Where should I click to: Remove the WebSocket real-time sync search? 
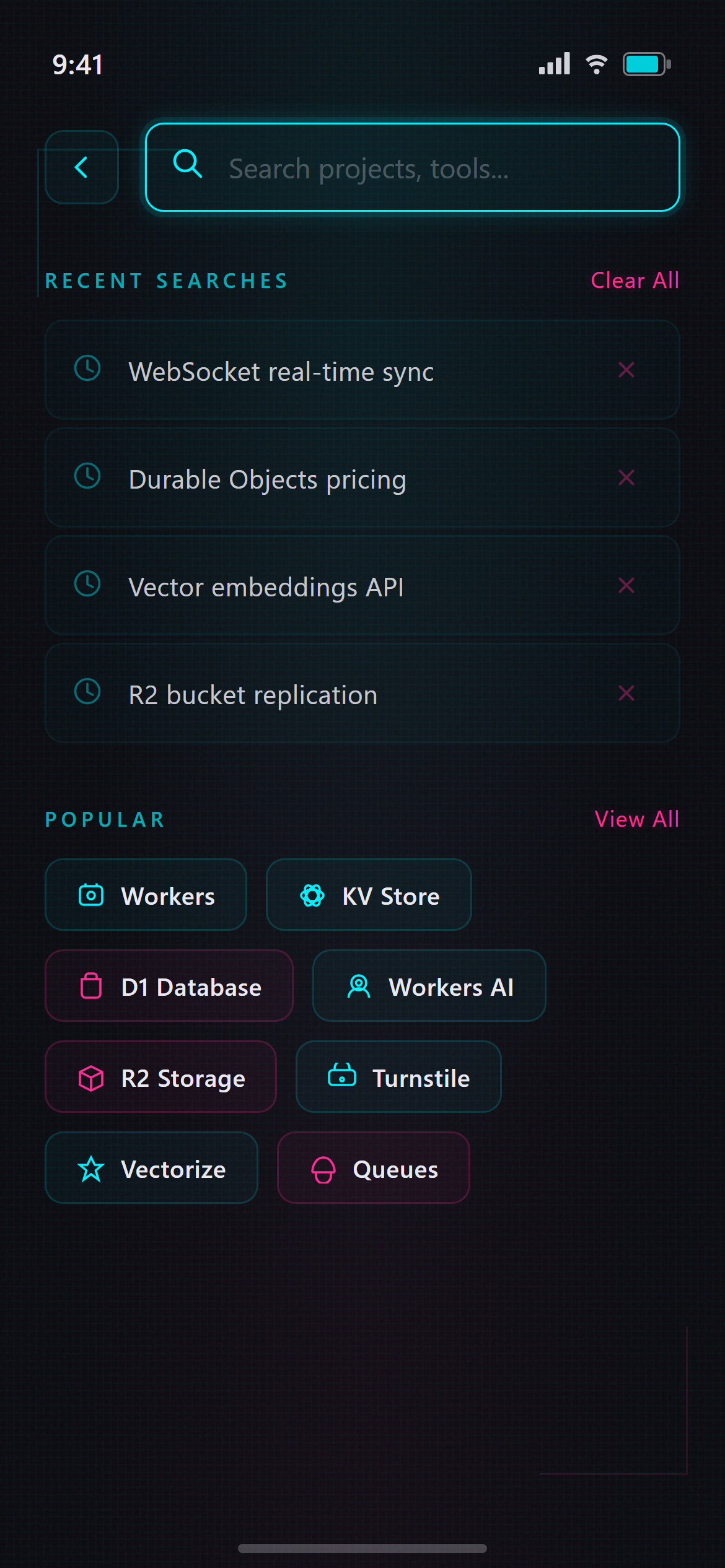point(626,370)
